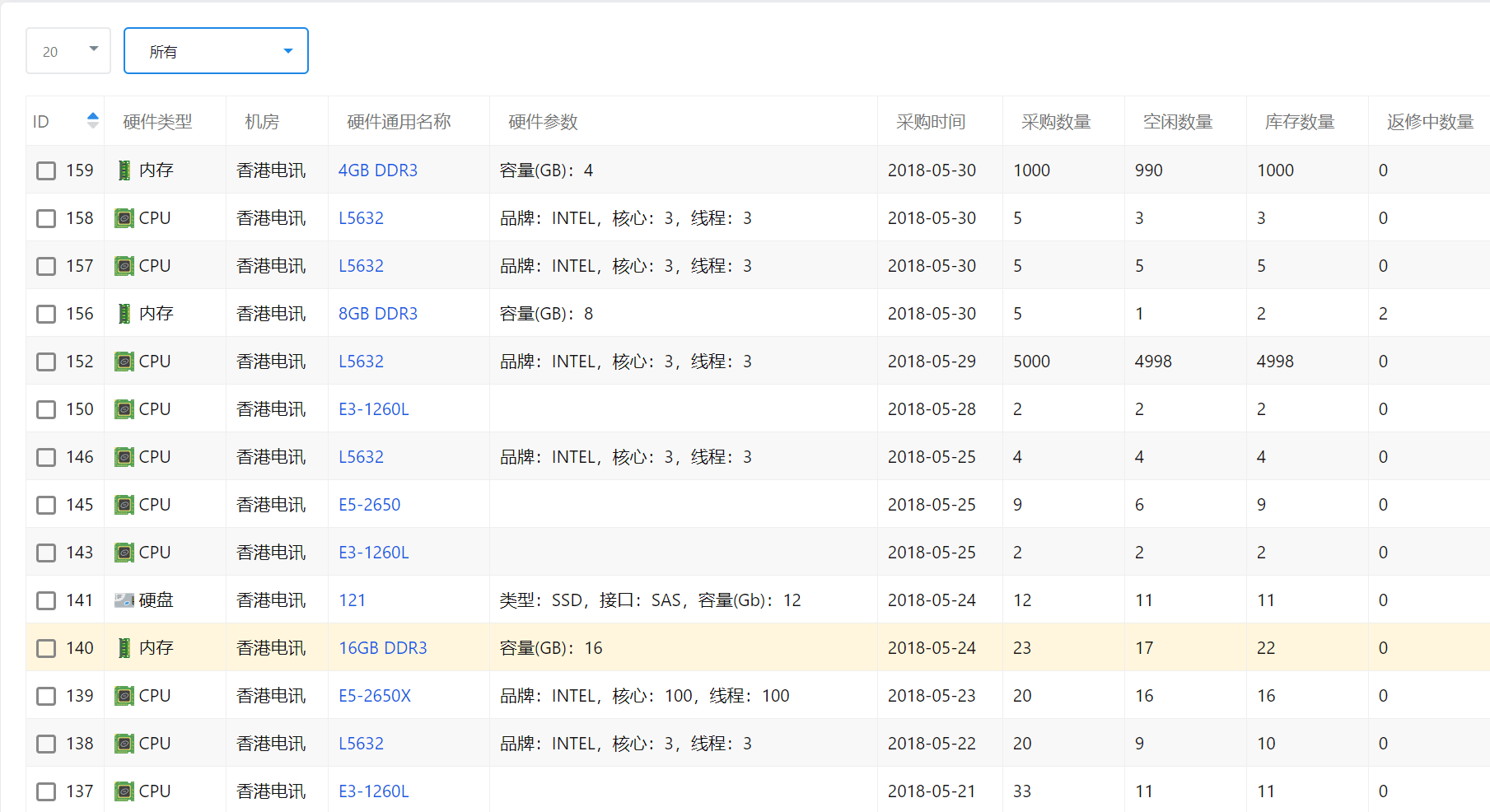The height and width of the screenshot is (812, 1490).
Task: Open the 8GB DDR3 link
Action: 378,314
